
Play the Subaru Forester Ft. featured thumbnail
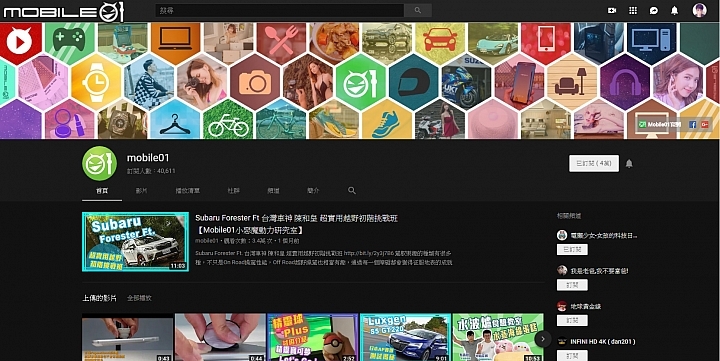pyautogui.click(x=135, y=242)
